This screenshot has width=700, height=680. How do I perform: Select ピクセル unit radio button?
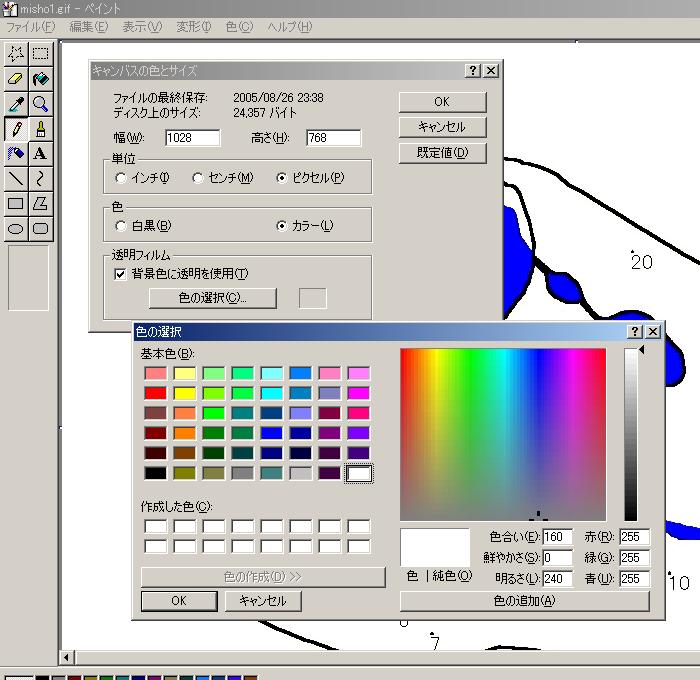282,178
